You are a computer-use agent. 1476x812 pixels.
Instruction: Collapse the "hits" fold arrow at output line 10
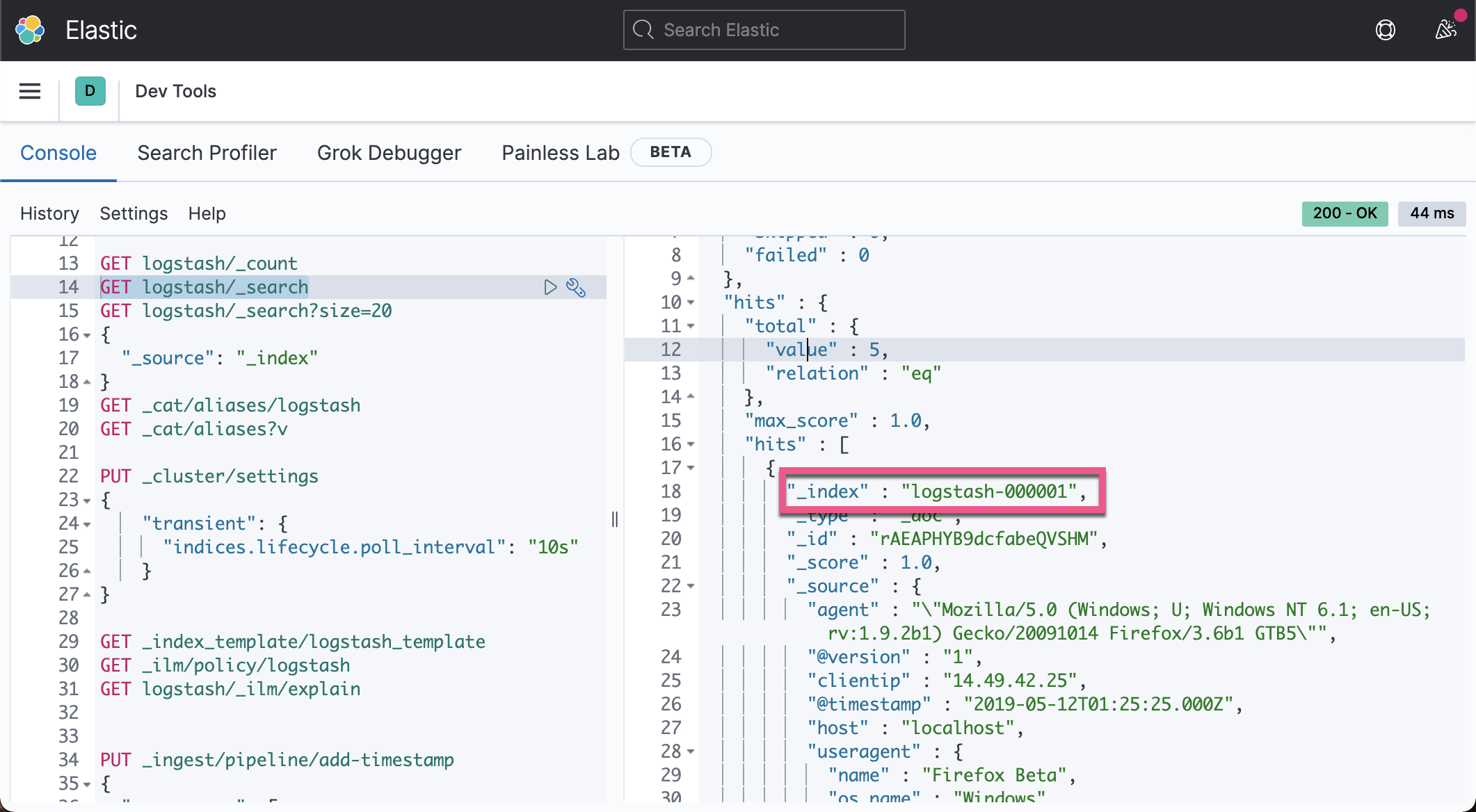tap(691, 302)
